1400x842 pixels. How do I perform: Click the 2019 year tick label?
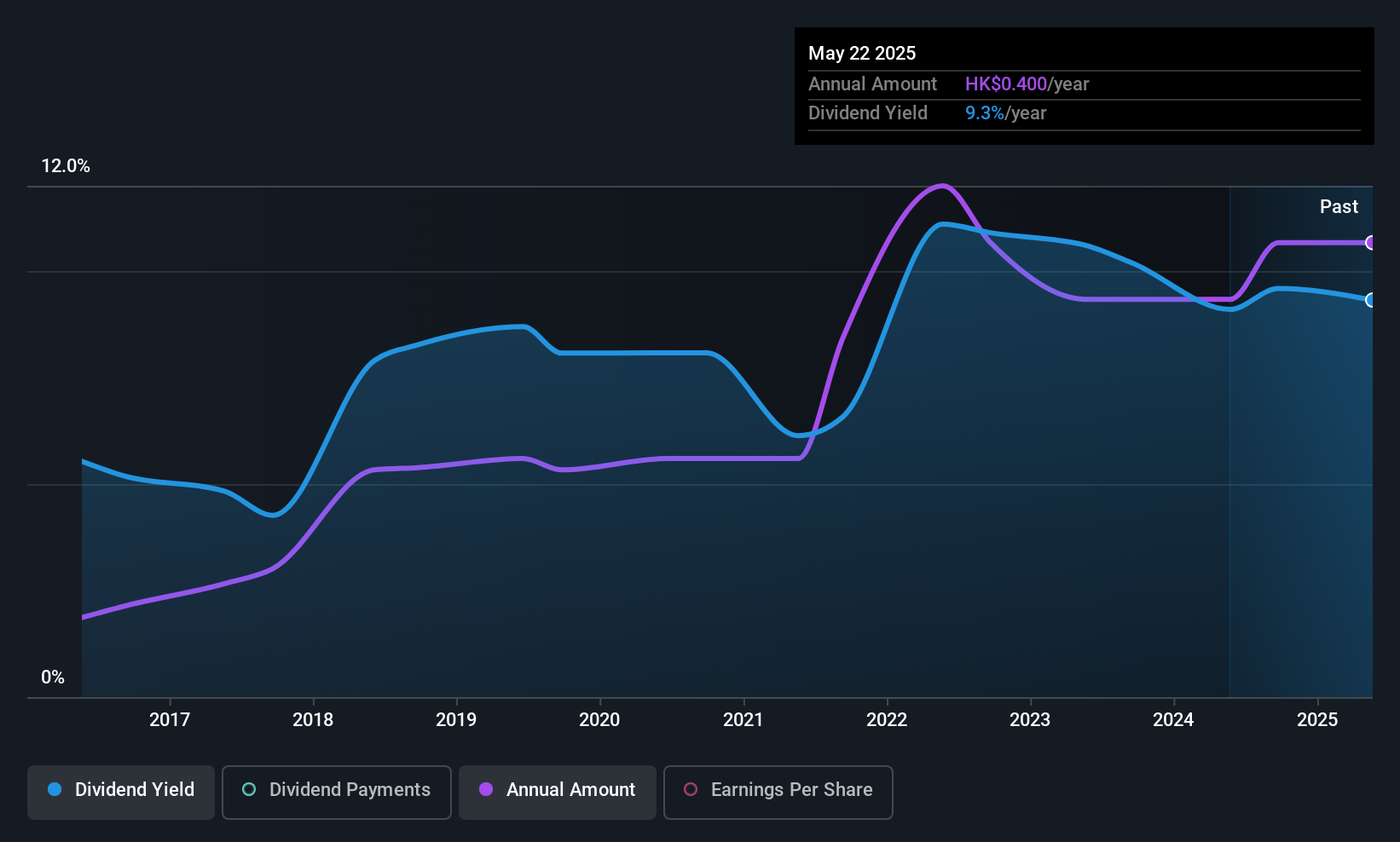coord(456,720)
